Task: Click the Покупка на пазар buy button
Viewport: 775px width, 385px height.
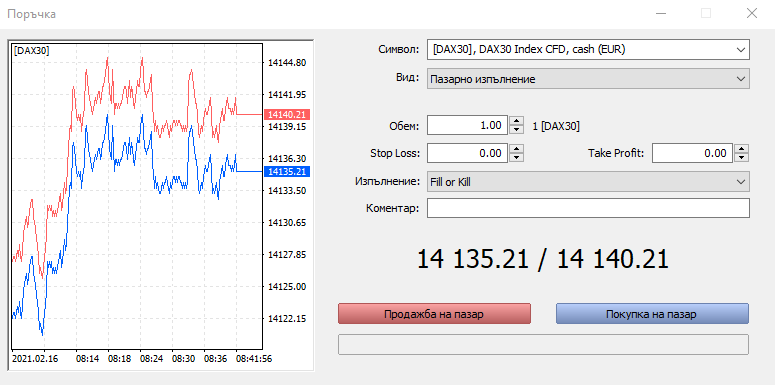Action: 652,314
